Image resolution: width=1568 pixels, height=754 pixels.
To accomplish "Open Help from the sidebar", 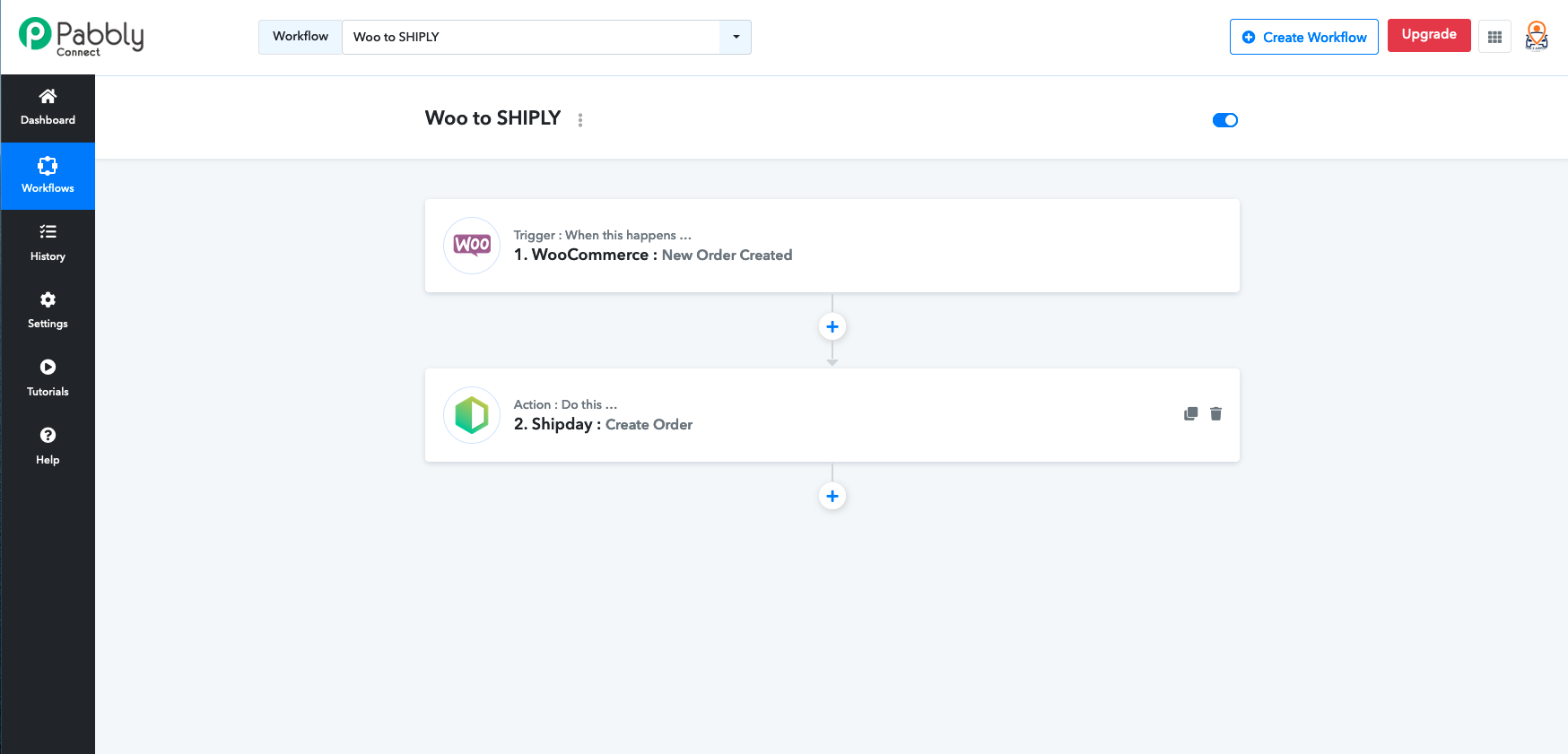I will click(x=48, y=447).
